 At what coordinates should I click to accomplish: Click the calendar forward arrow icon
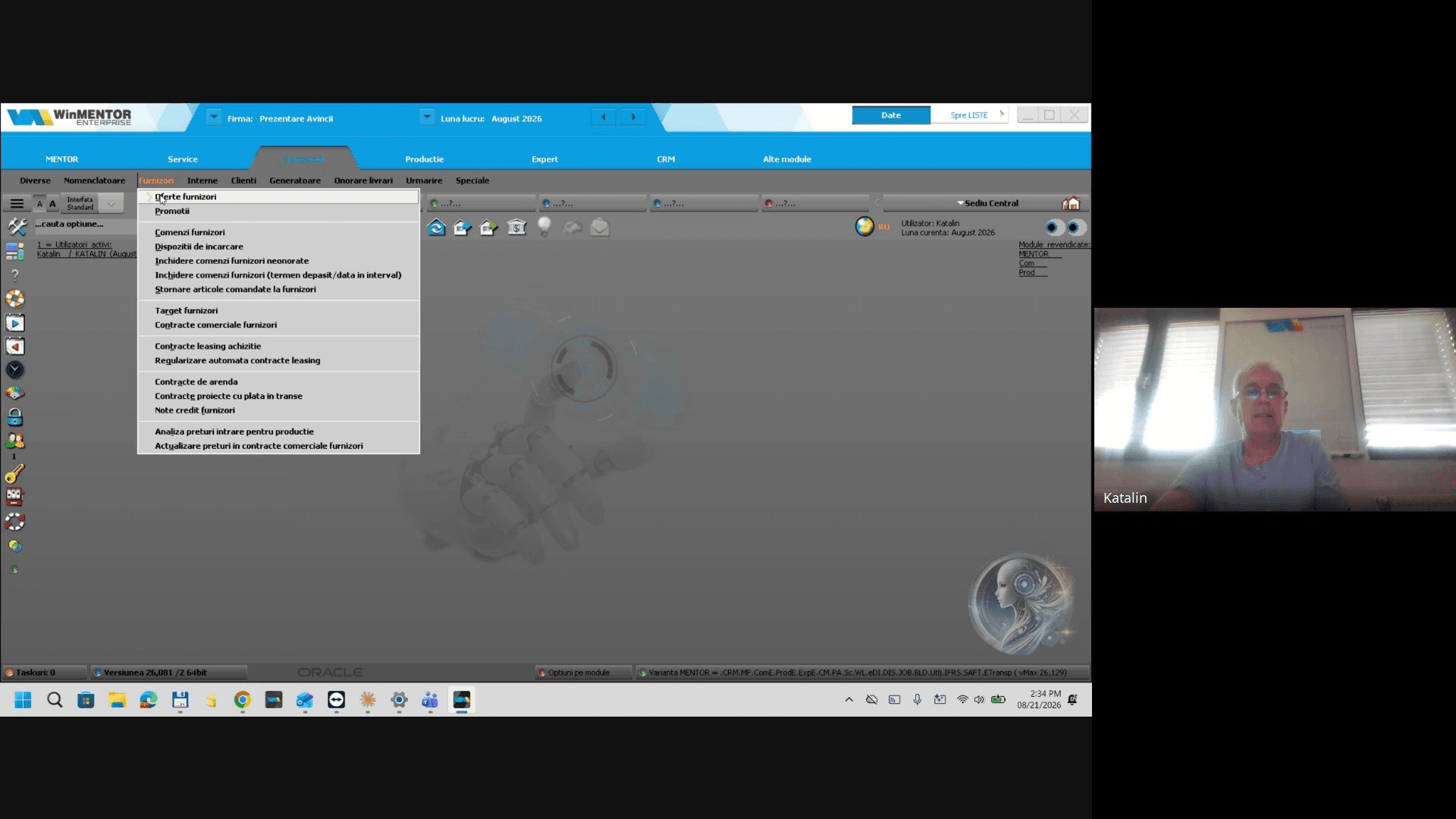click(x=15, y=323)
